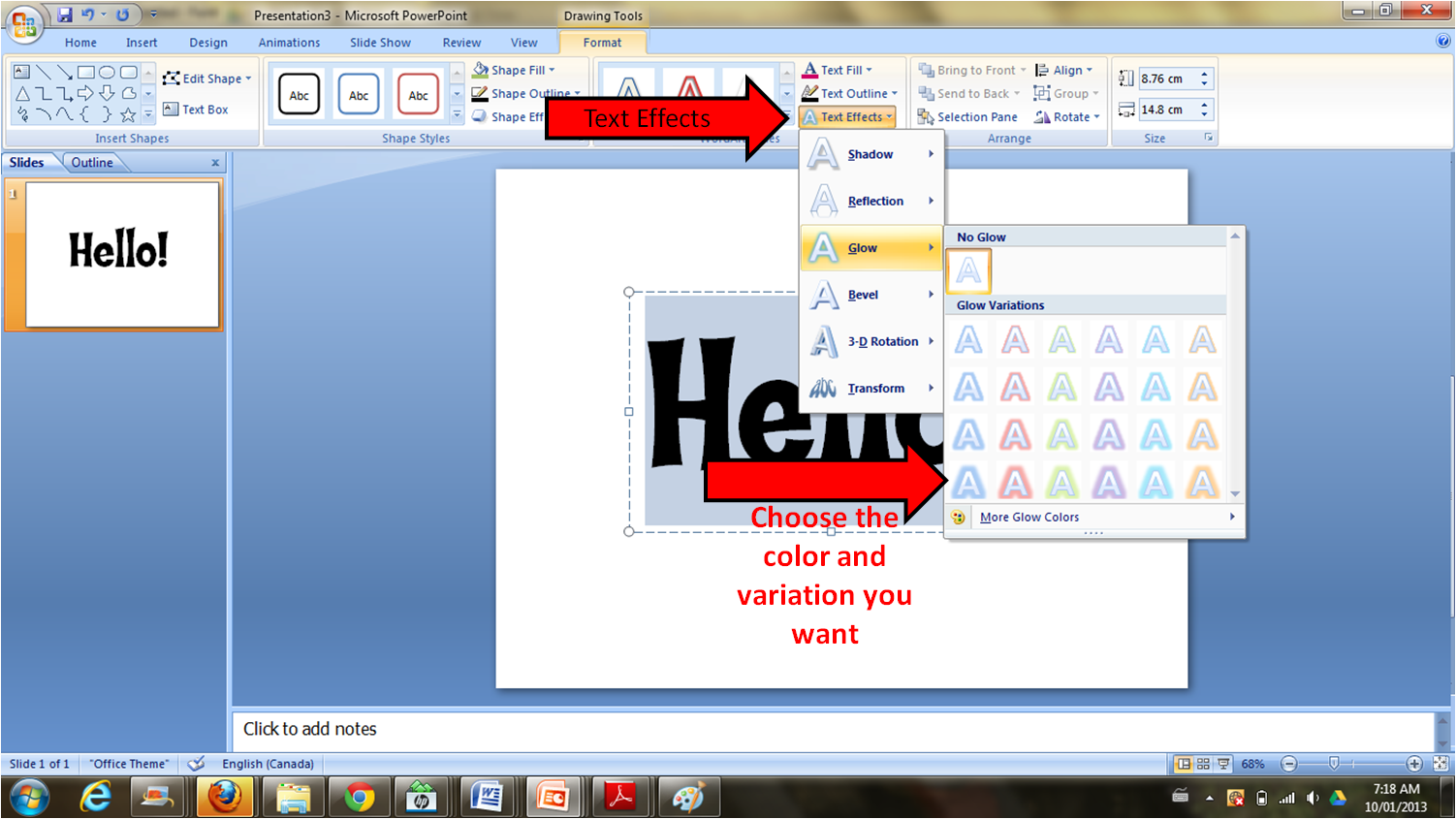Screen dimensions: 1456x819
Task: Open the Selection Pane
Action: click(966, 116)
